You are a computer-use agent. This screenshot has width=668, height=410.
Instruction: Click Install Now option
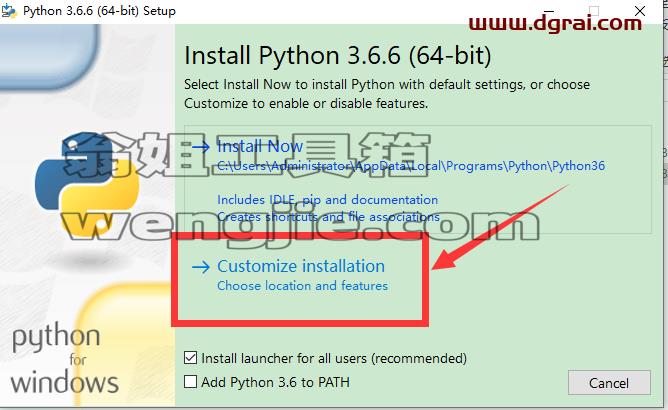click(418, 179)
